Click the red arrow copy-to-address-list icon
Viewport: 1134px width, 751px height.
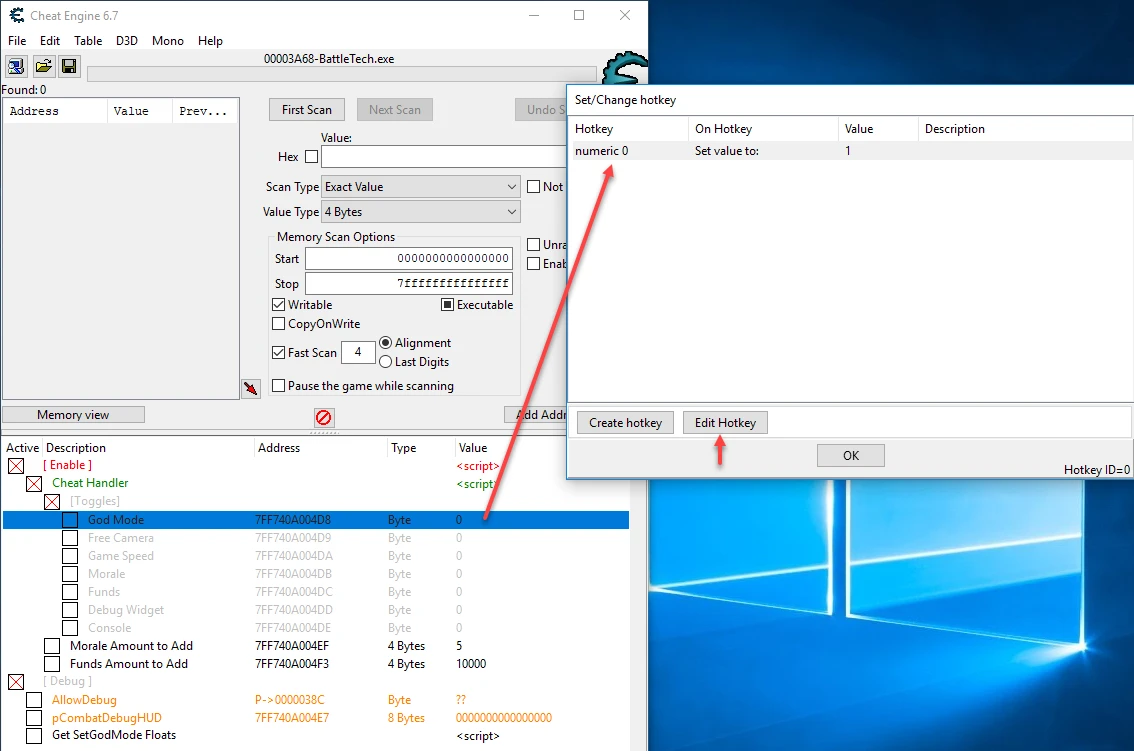(x=251, y=389)
